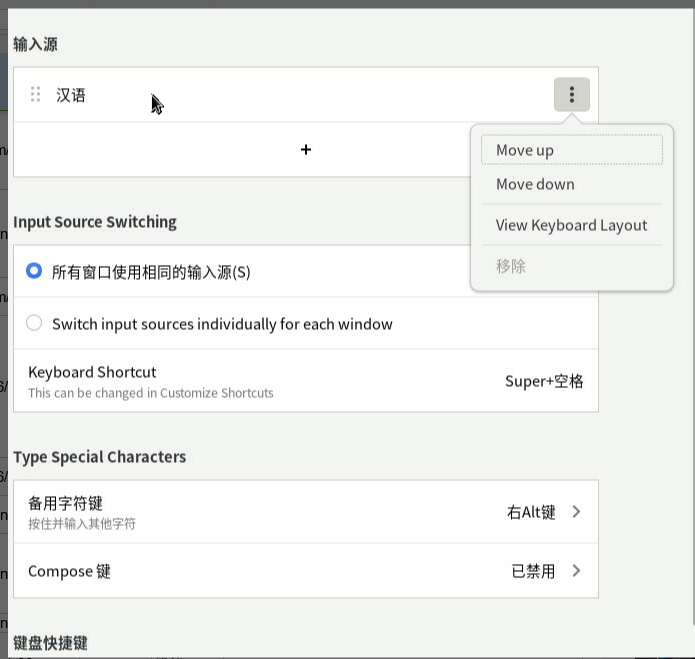Select View Keyboard Layout menu entry
The height and width of the screenshot is (659, 695).
click(571, 225)
